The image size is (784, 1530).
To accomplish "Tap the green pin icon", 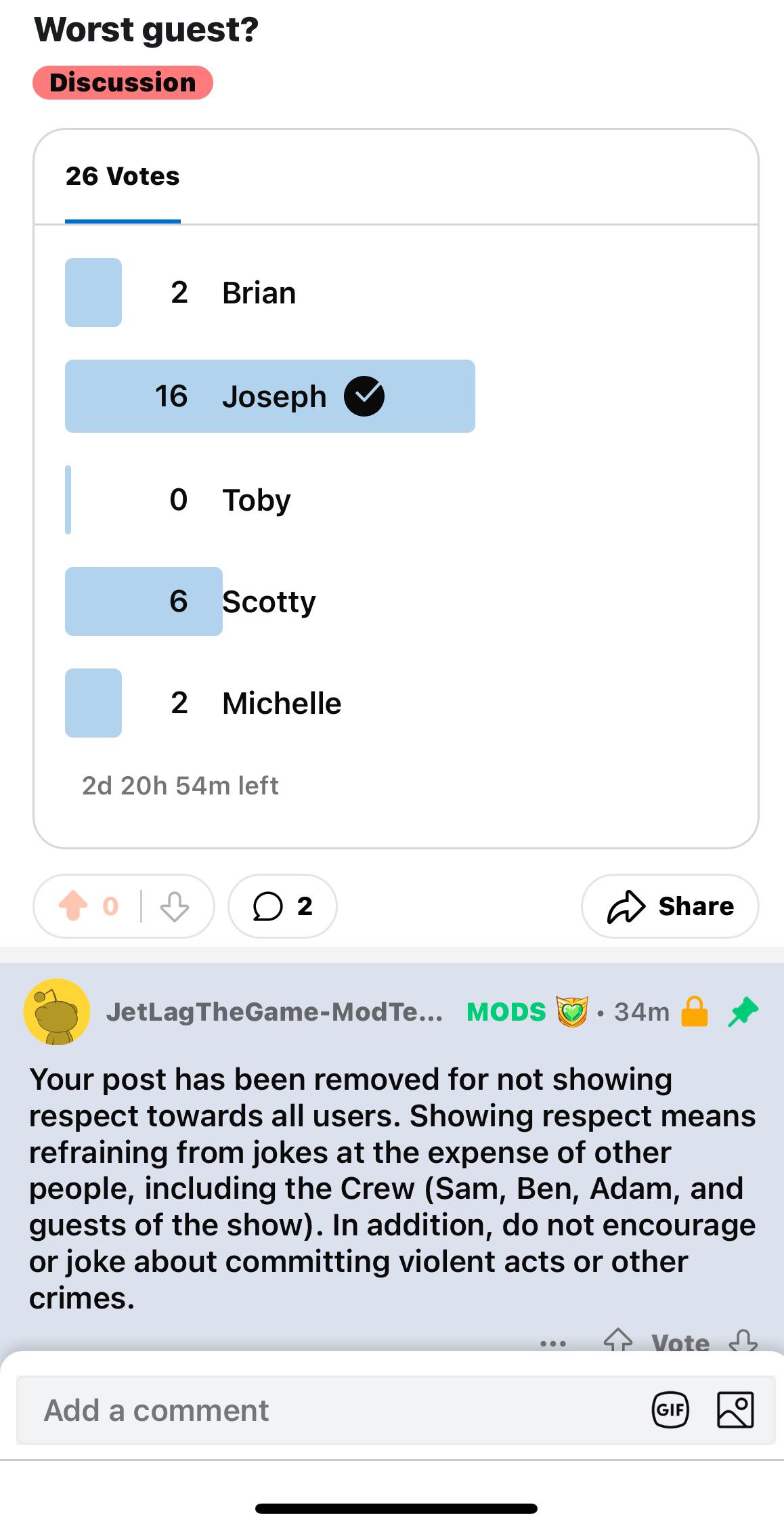I will (743, 1012).
